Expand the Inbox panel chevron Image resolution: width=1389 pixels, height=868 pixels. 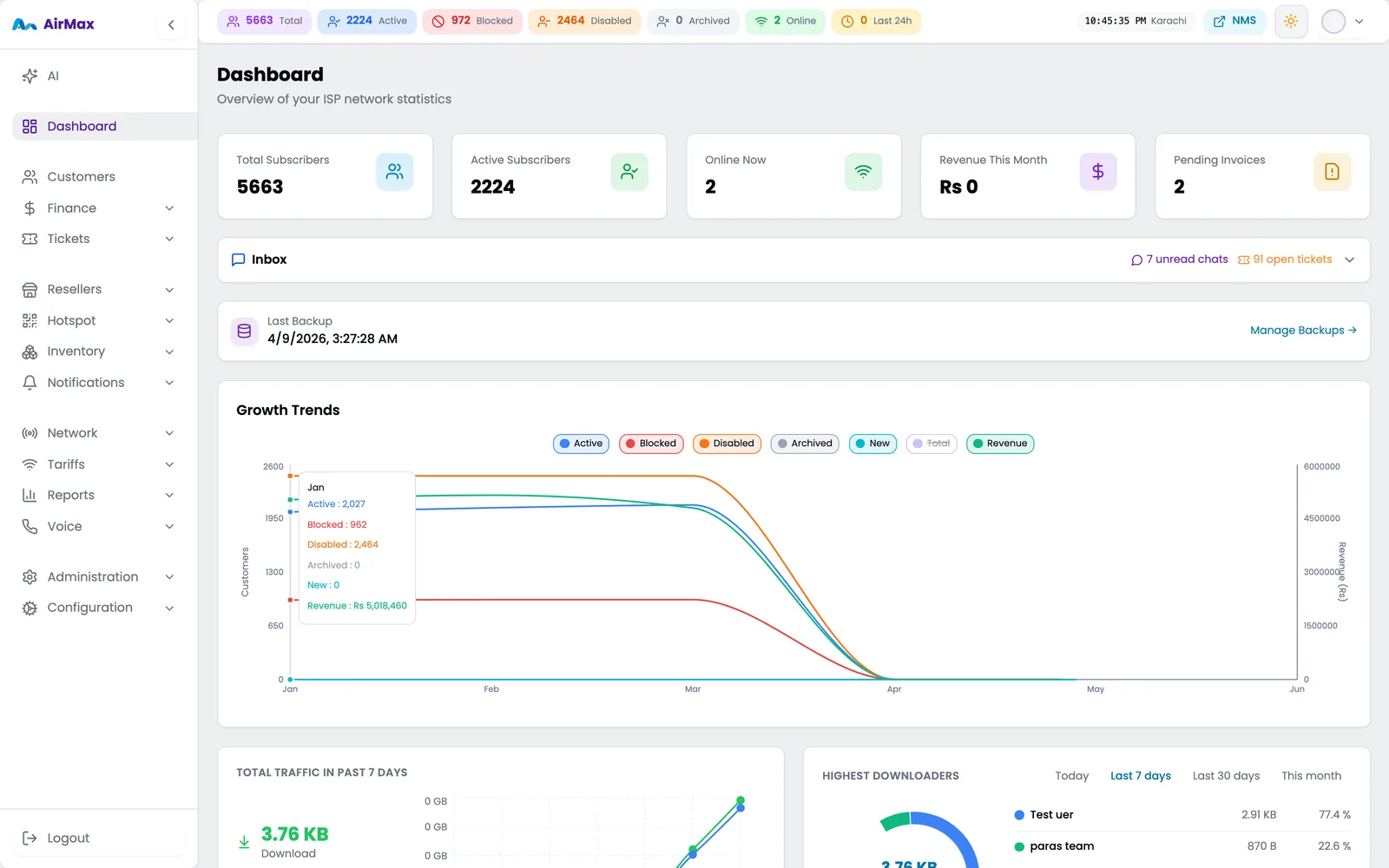[x=1349, y=260]
